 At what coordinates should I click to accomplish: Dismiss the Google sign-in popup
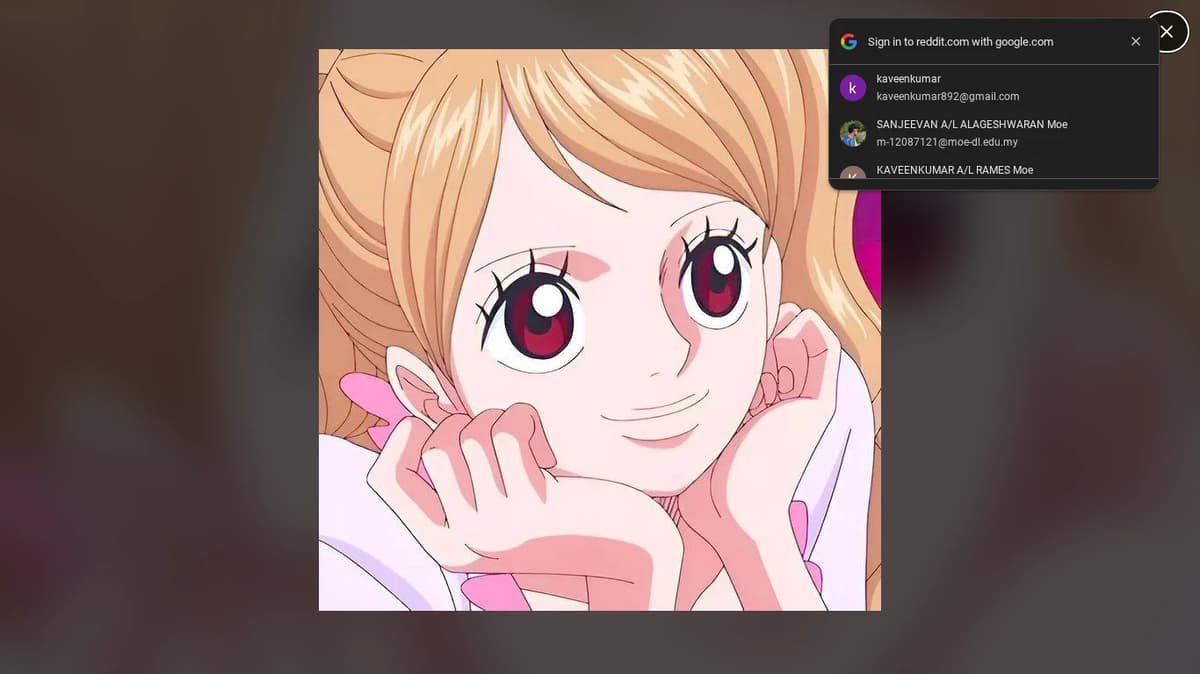click(1135, 42)
